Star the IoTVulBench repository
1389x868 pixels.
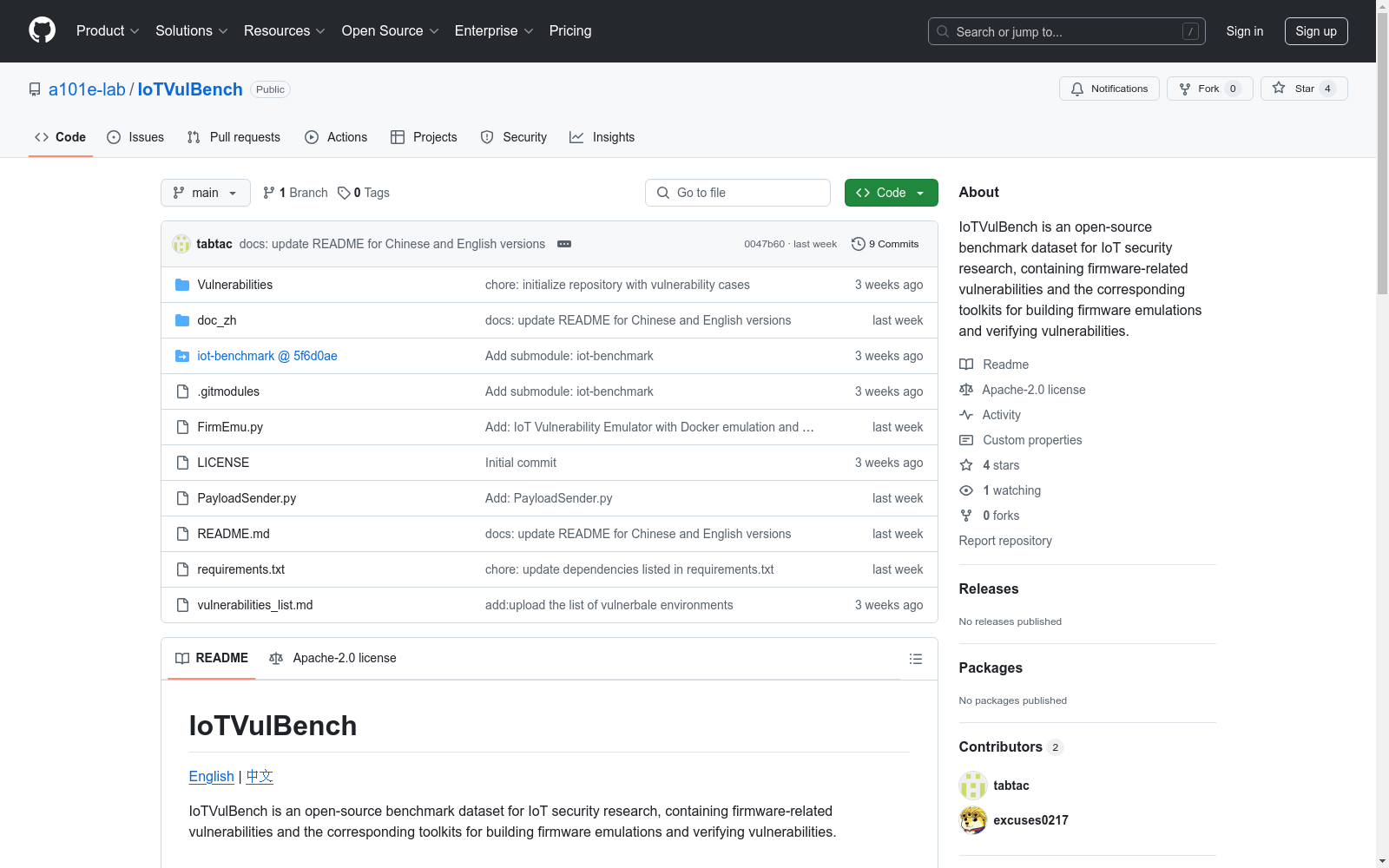pyautogui.click(x=1303, y=89)
